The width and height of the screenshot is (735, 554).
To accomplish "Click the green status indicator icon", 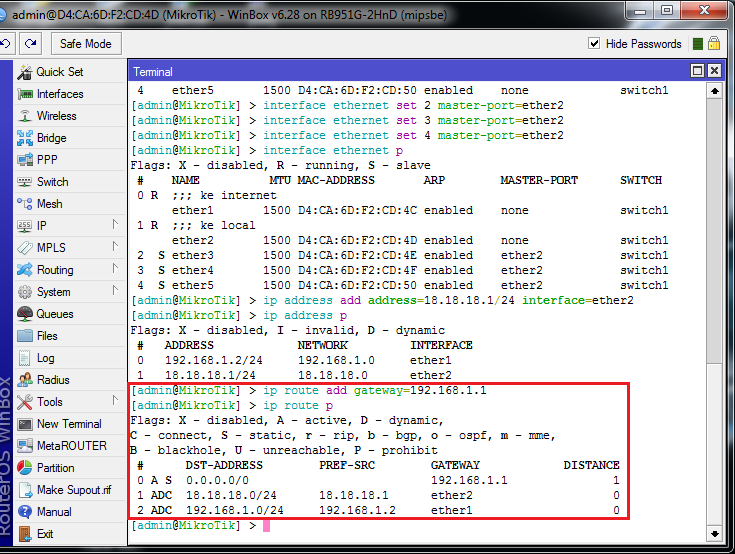I will tap(698, 44).
